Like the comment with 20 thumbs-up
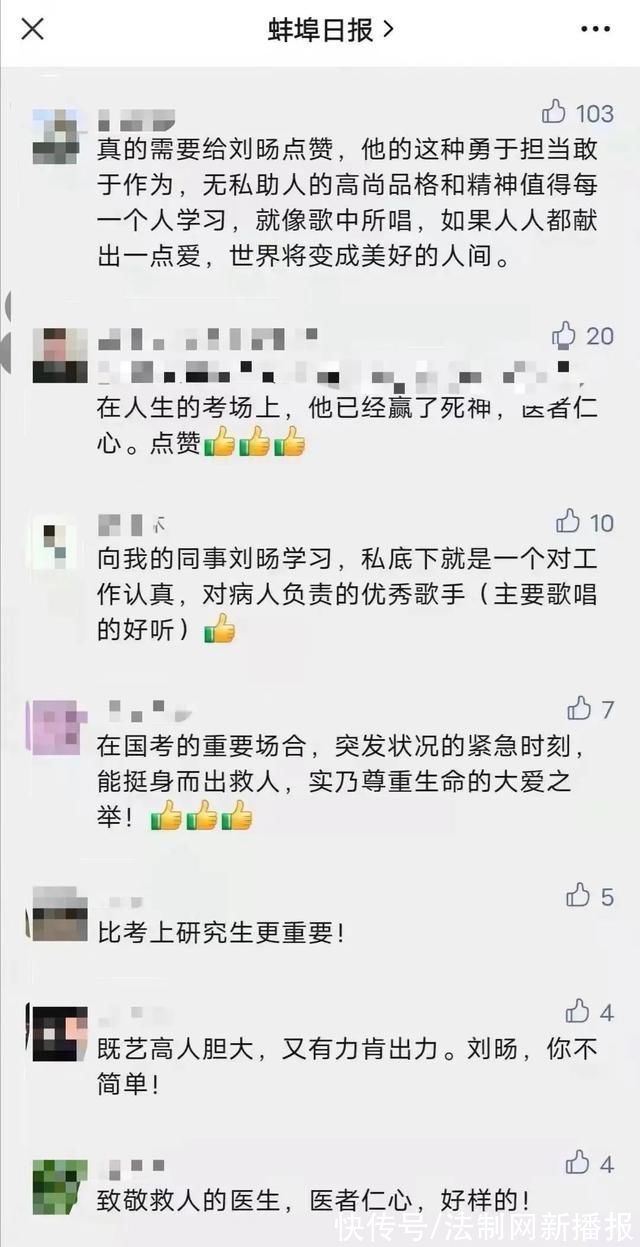 pos(565,334)
